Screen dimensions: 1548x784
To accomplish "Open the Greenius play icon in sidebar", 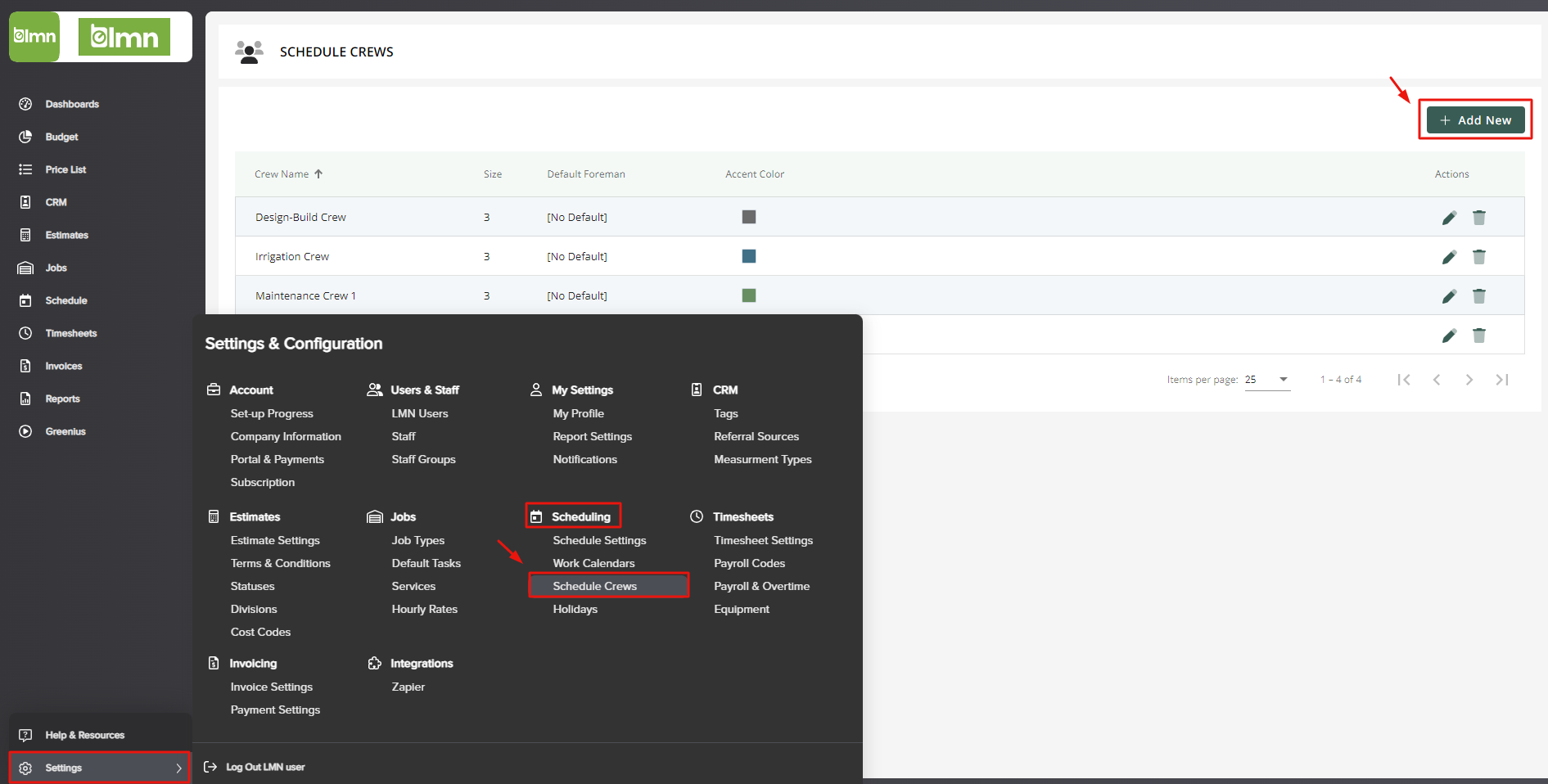I will pyautogui.click(x=25, y=431).
